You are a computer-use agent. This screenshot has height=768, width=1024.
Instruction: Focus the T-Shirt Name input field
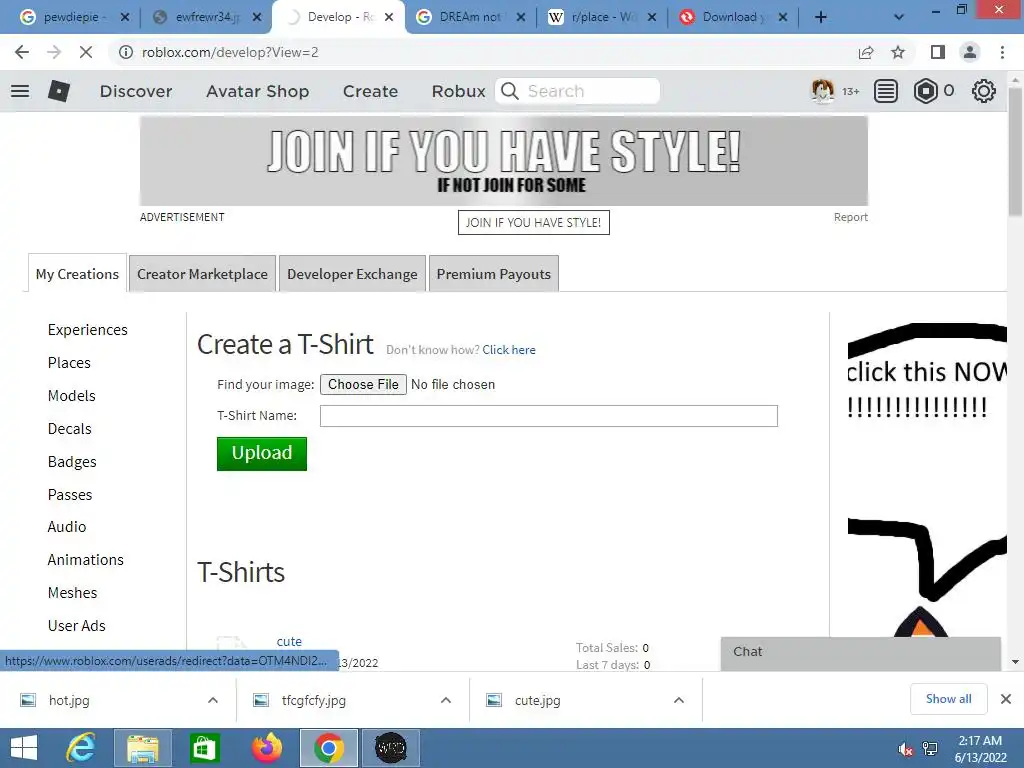[x=549, y=416]
